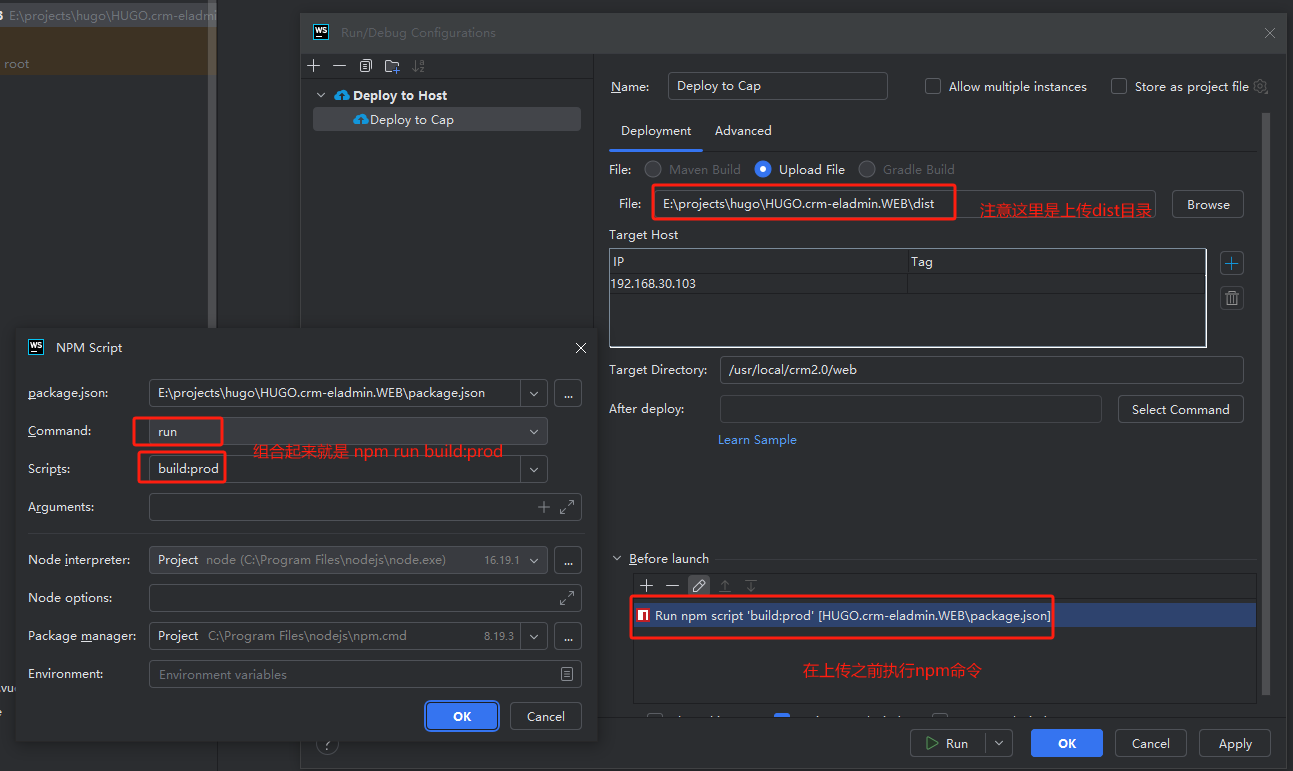
Task: Delete the selected target host
Action: coord(1232,297)
